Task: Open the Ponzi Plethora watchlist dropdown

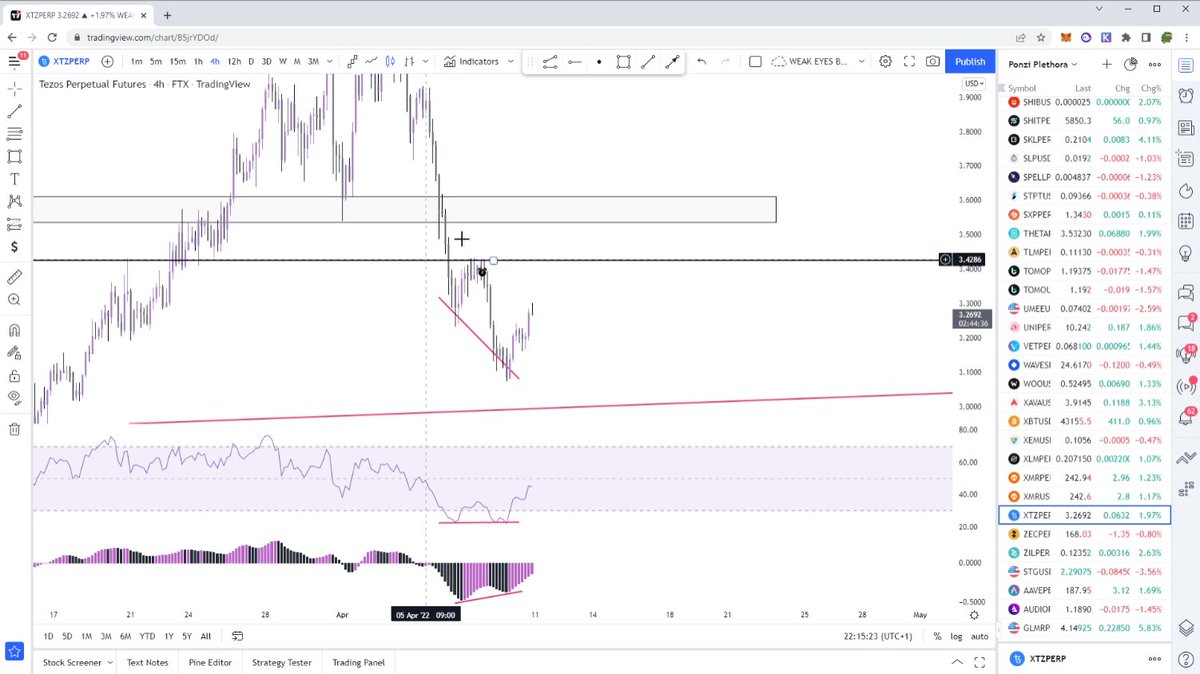Action: (1042, 64)
